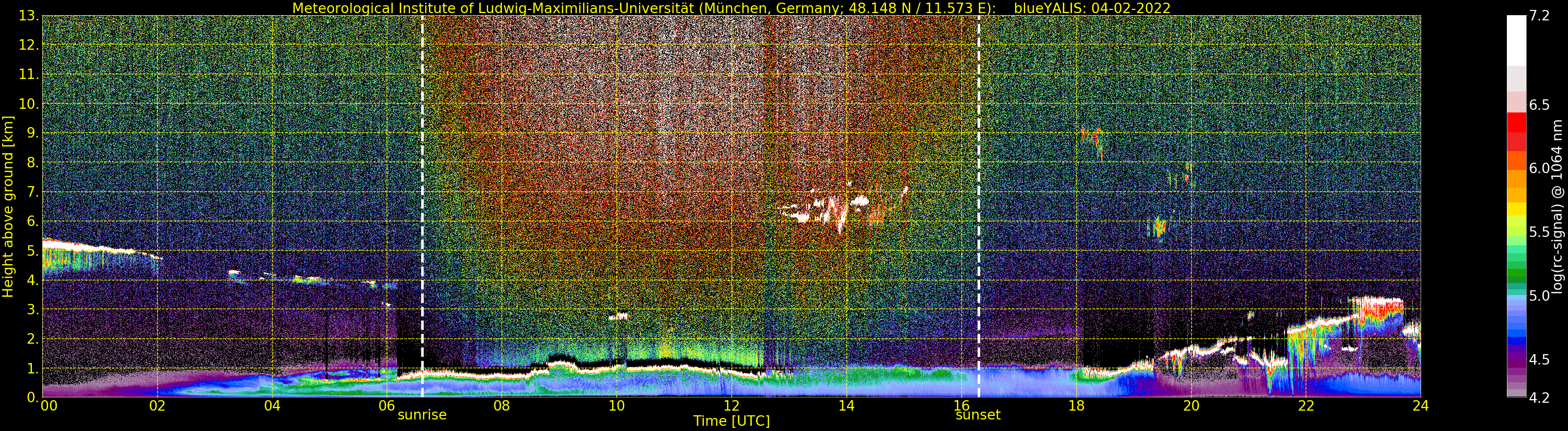The width and height of the screenshot is (1568, 431).
Task: Select height axis tick label '9.'
Action: coord(33,133)
